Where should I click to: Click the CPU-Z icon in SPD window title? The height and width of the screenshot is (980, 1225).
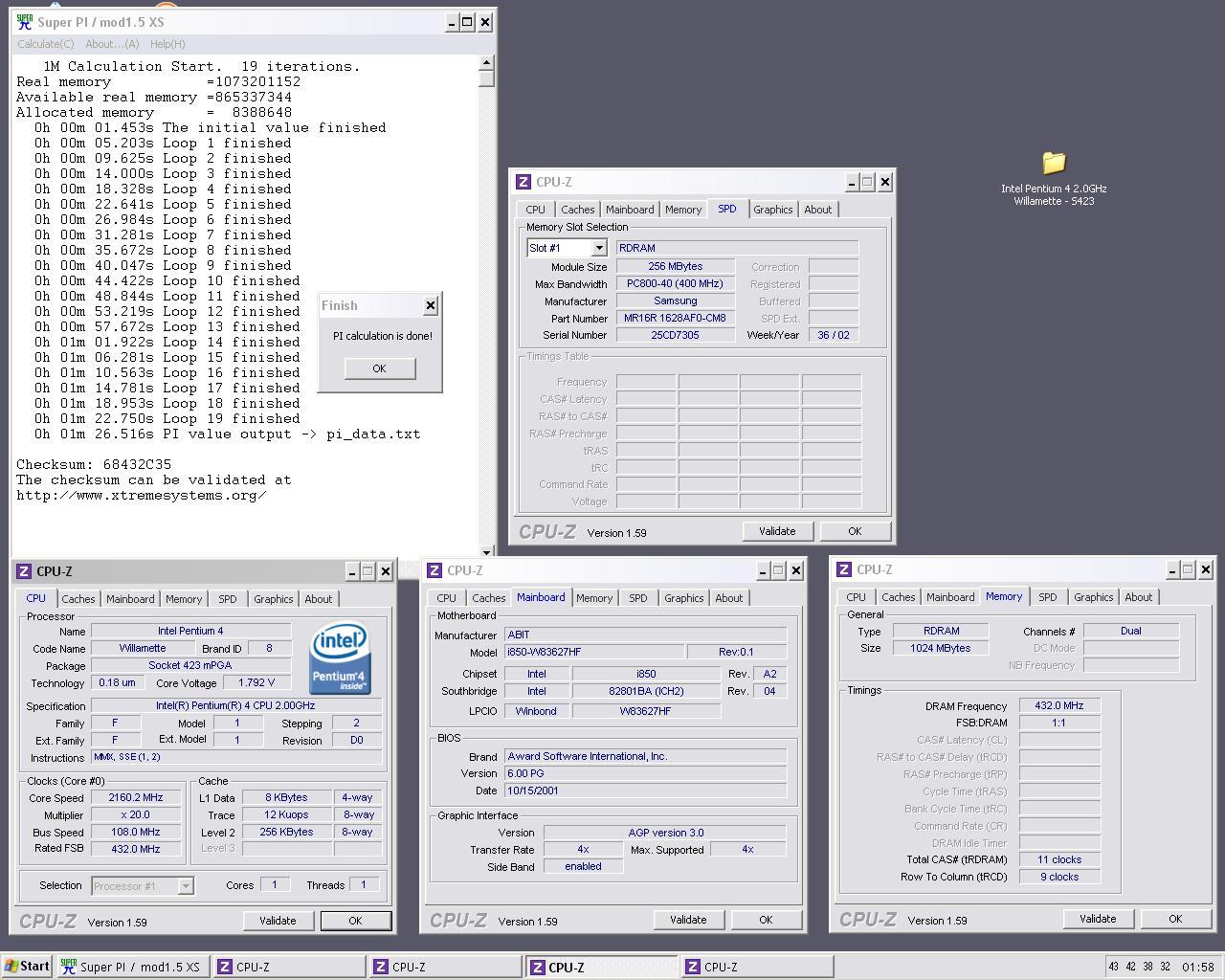click(x=523, y=182)
